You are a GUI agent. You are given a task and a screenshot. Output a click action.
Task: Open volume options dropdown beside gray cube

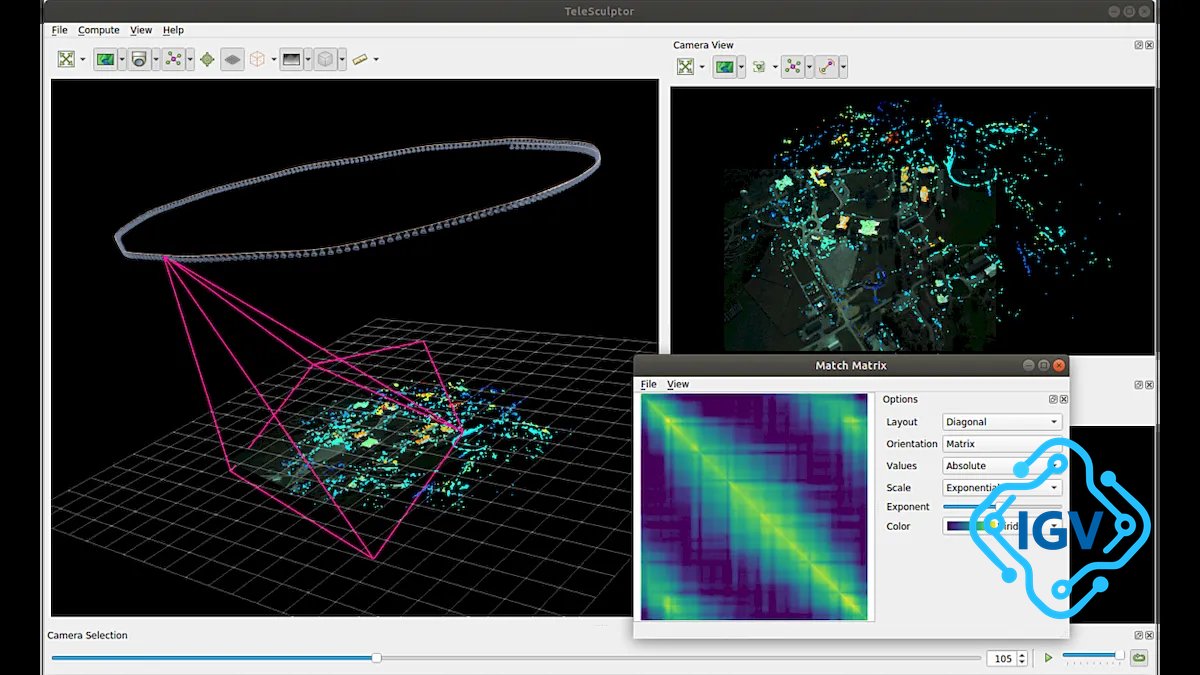point(342,59)
